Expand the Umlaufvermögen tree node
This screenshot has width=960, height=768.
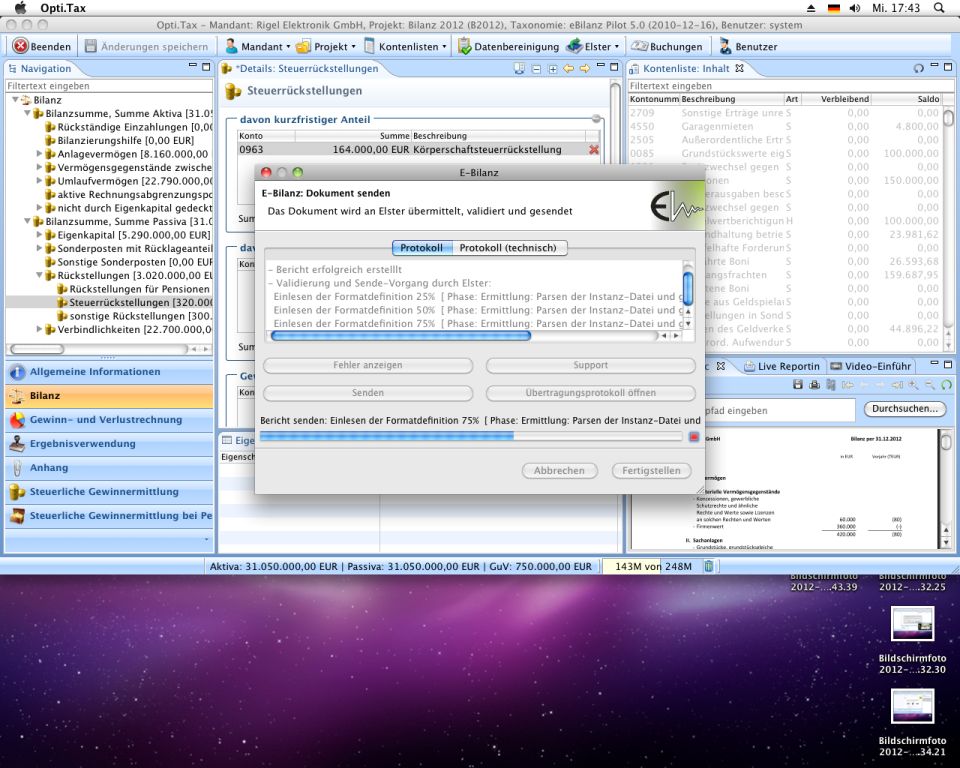(39, 181)
